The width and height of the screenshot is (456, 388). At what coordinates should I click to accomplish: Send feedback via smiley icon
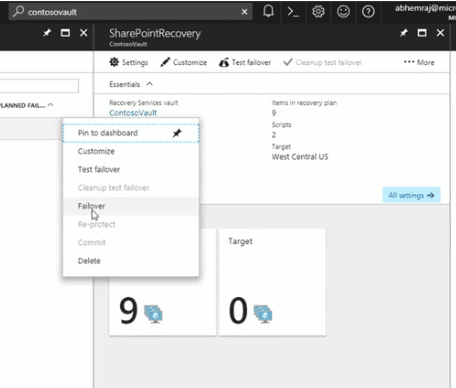(x=343, y=12)
